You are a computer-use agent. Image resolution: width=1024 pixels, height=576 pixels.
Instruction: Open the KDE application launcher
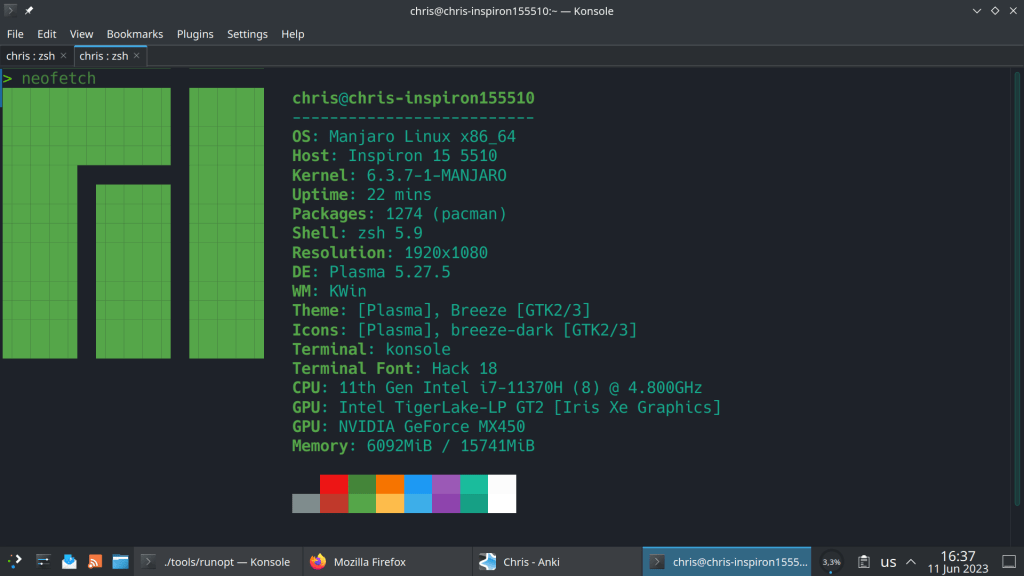coord(15,562)
